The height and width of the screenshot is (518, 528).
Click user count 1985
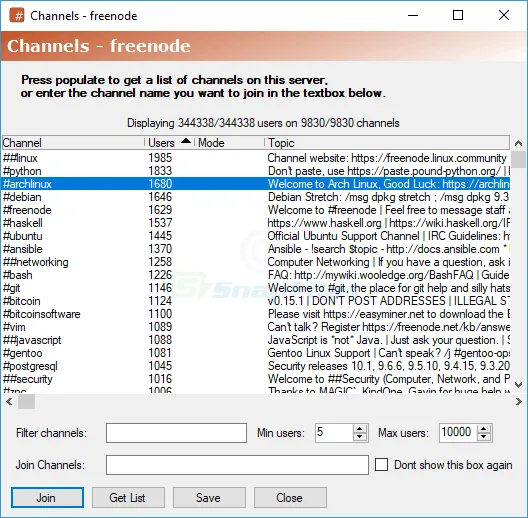point(160,158)
